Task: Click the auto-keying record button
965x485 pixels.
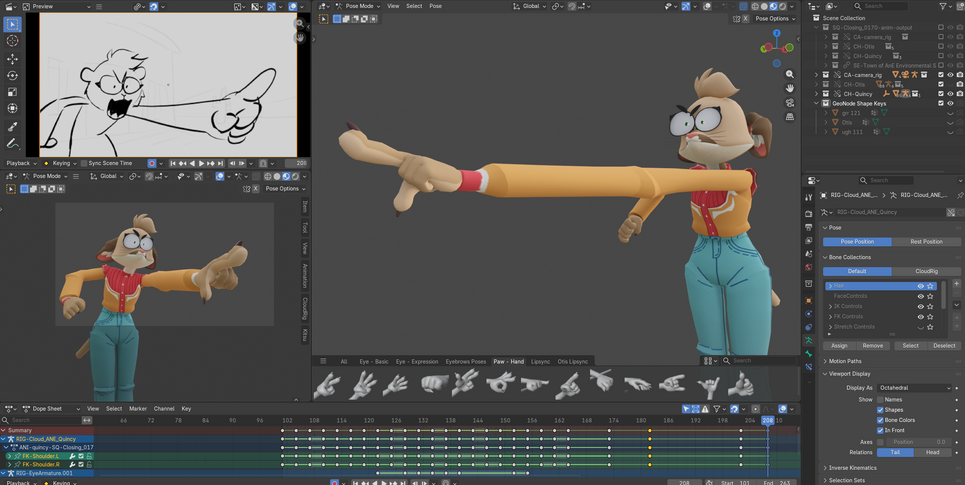Action: point(152,163)
